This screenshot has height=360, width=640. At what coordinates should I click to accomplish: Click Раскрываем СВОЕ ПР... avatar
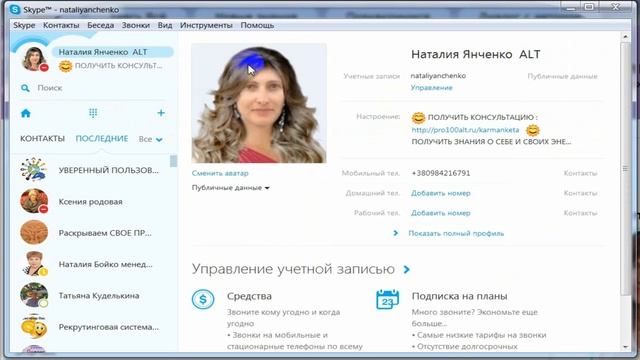coord(34,232)
